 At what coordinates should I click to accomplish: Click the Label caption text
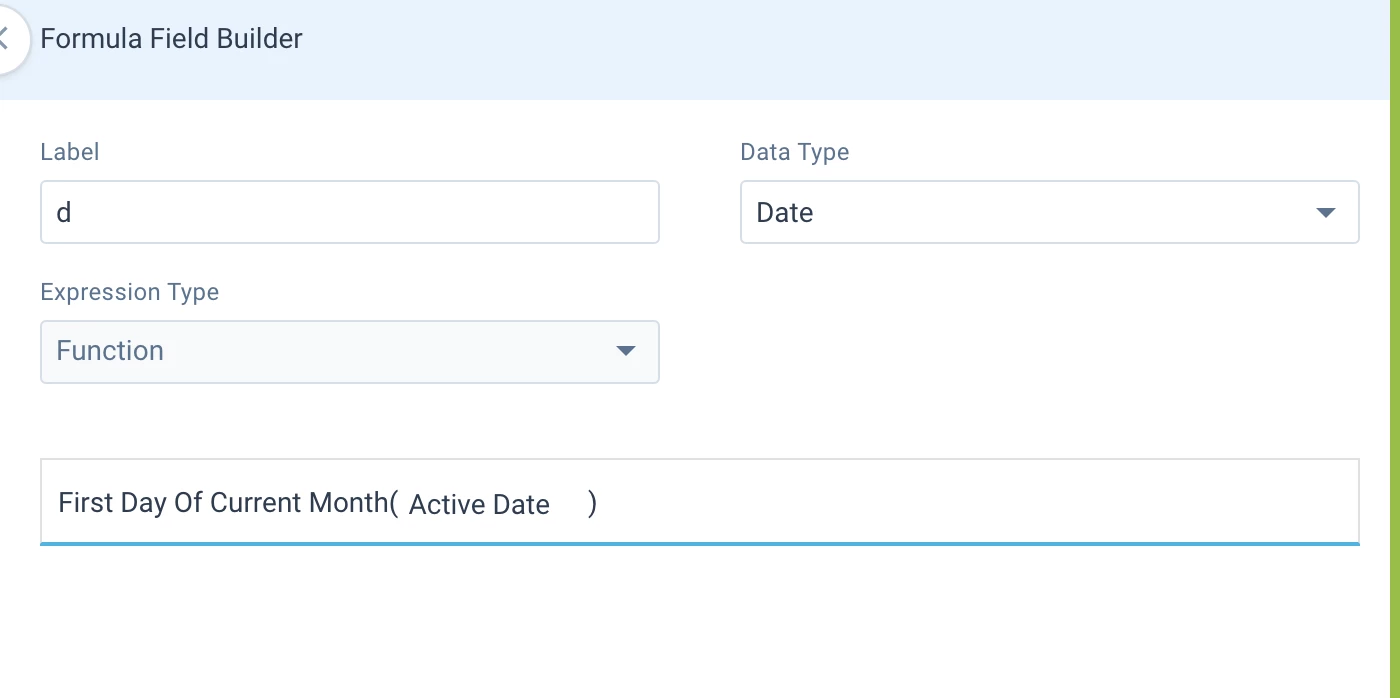click(70, 152)
